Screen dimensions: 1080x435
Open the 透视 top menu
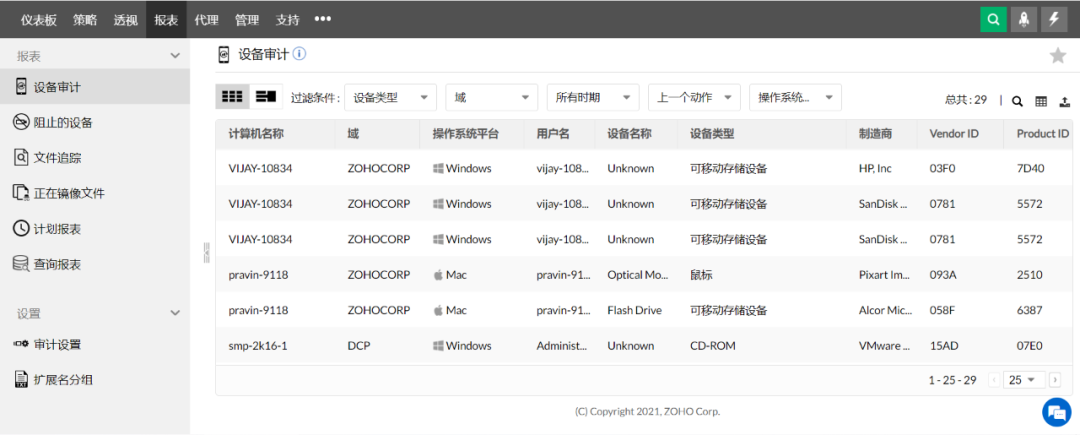pos(125,20)
